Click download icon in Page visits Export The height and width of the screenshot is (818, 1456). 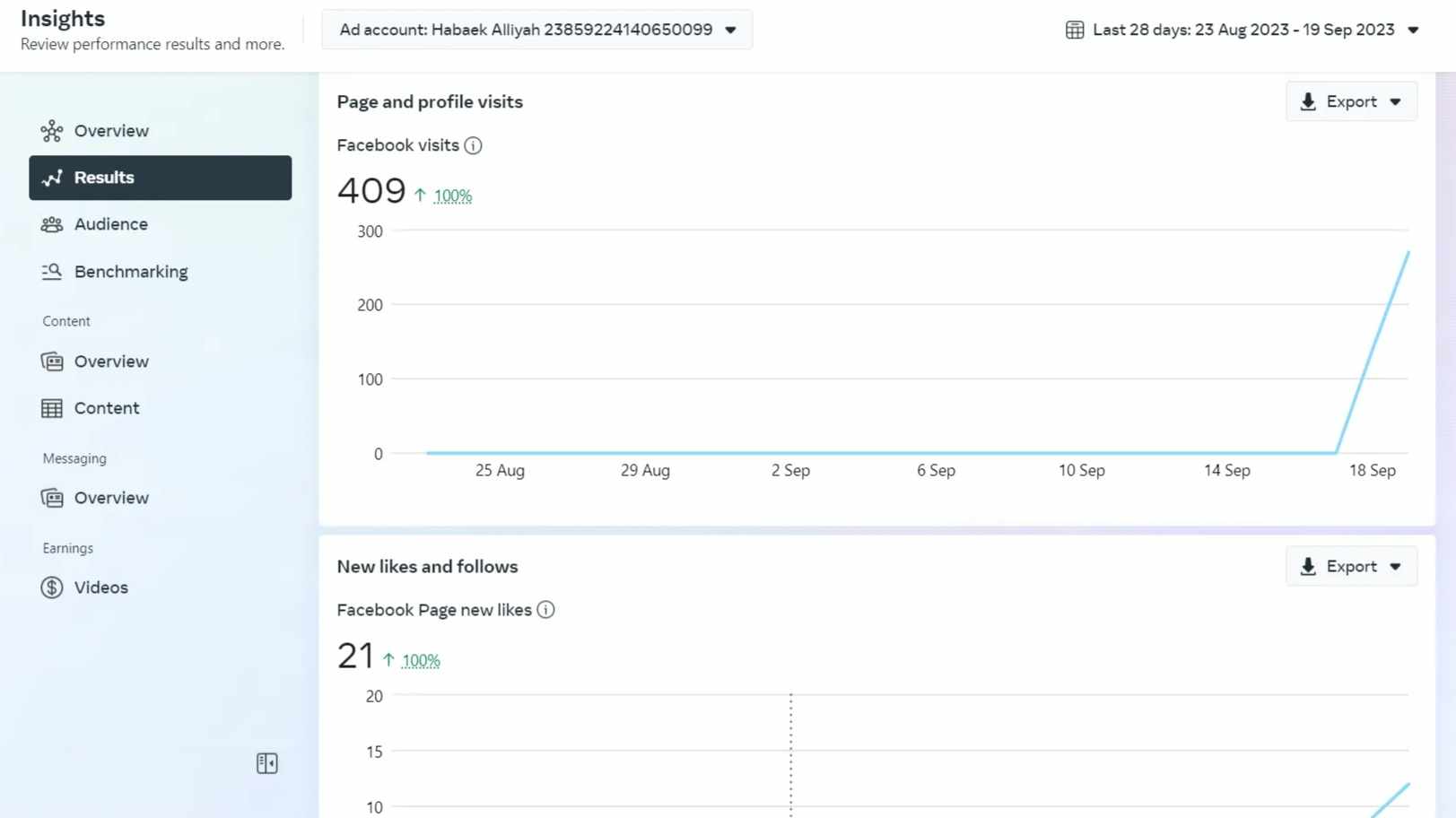pos(1308,101)
